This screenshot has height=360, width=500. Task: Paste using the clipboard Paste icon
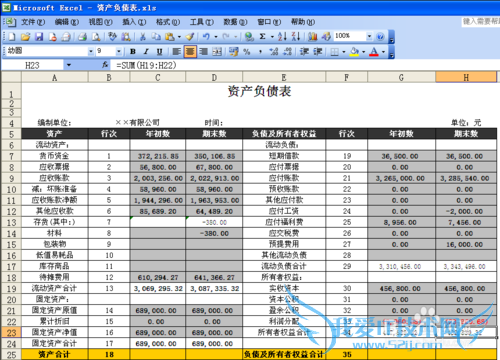pyautogui.click(x=170, y=36)
